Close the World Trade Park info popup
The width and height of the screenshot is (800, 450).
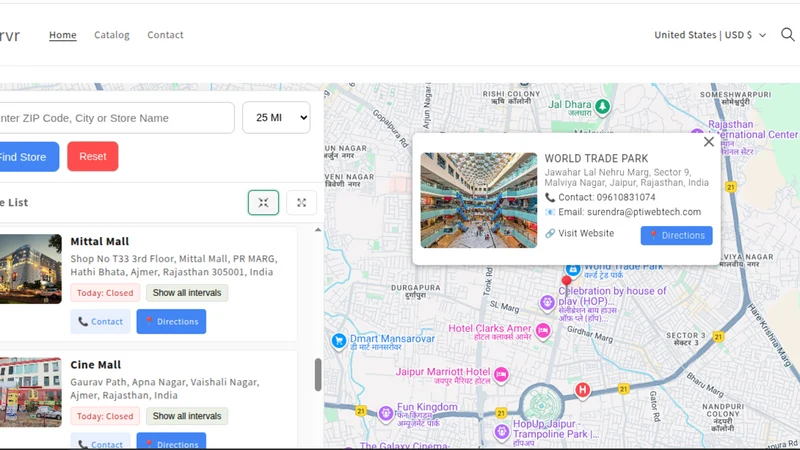pyautogui.click(x=709, y=142)
